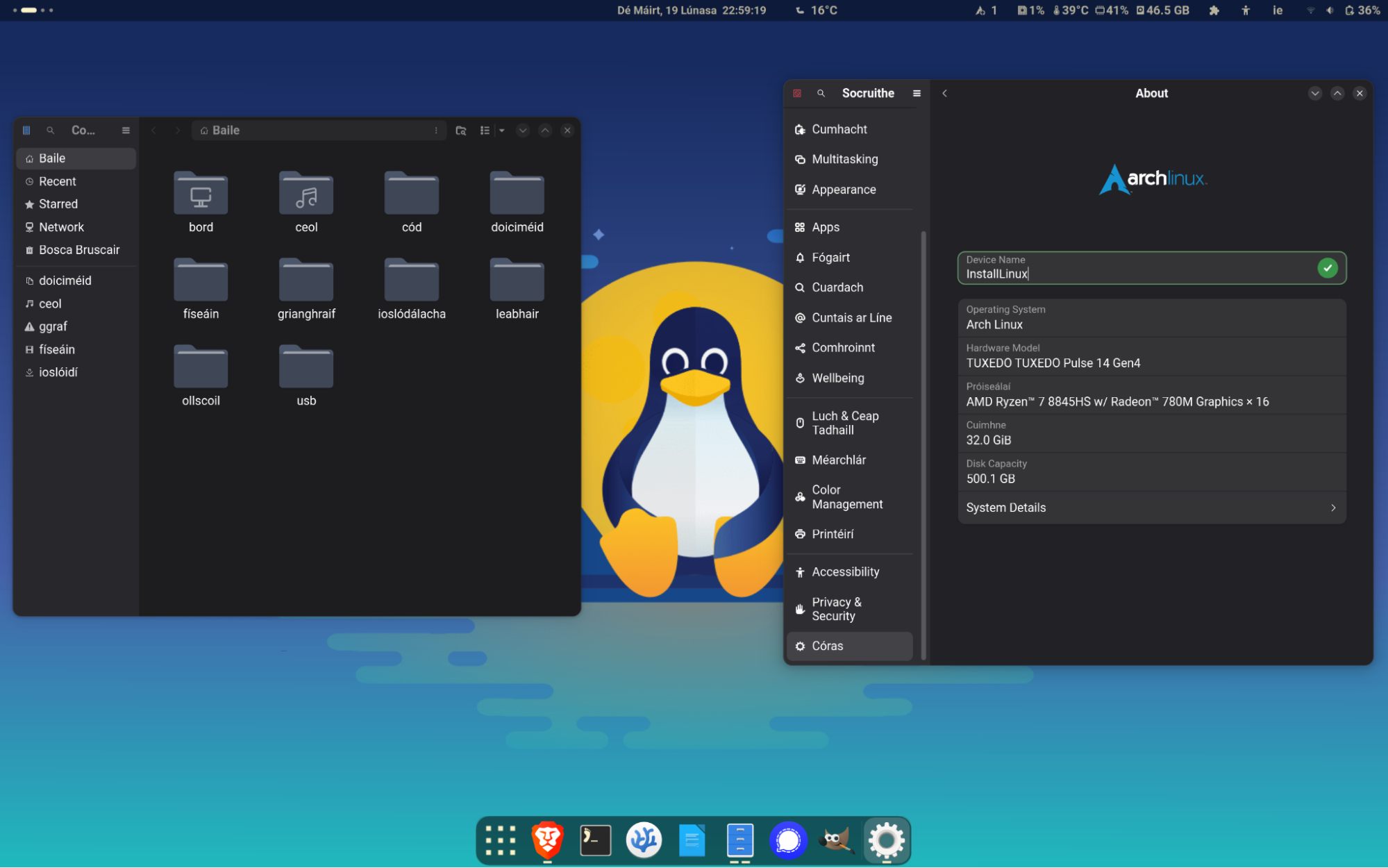Confirm the device name with the green checkmark
1388x868 pixels.
1328,267
